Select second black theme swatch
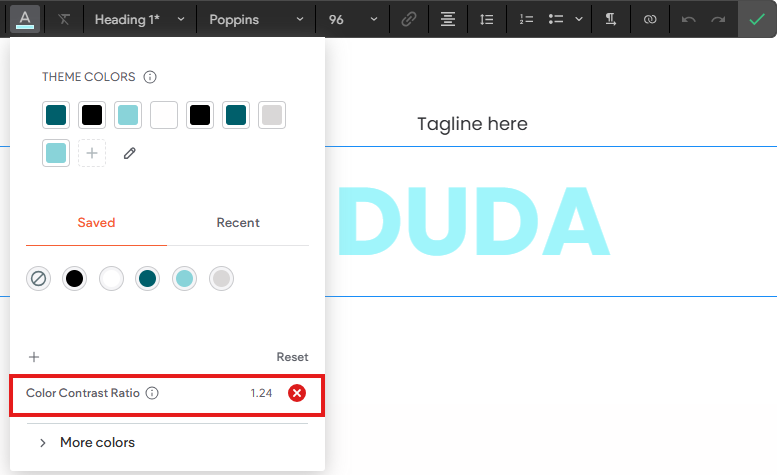Viewport: 777px width, 475px height. pos(92,115)
